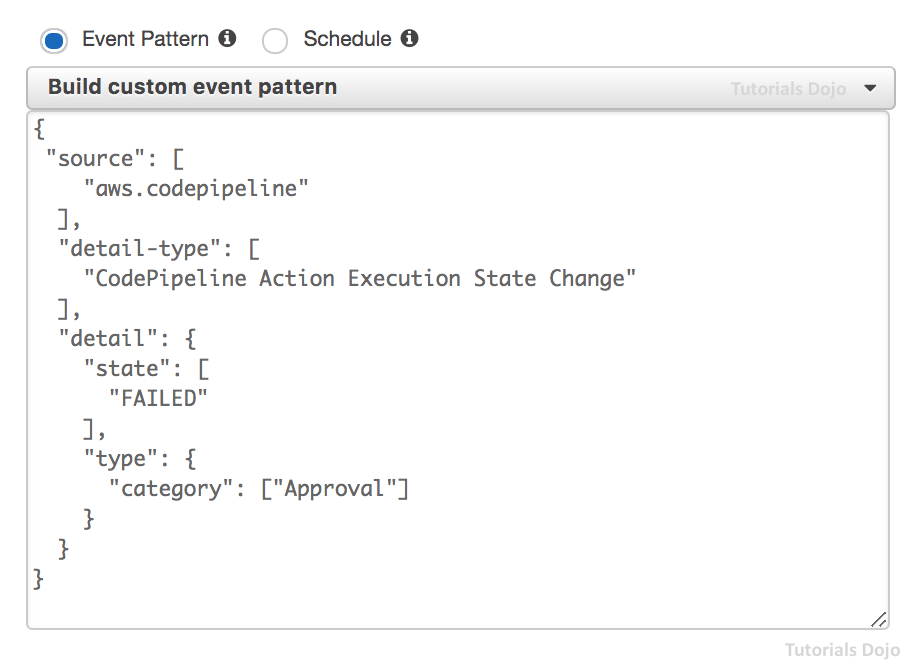Image resolution: width=920 pixels, height=670 pixels.
Task: Place cursor on "aws.codepipeline" value
Action: [196, 188]
